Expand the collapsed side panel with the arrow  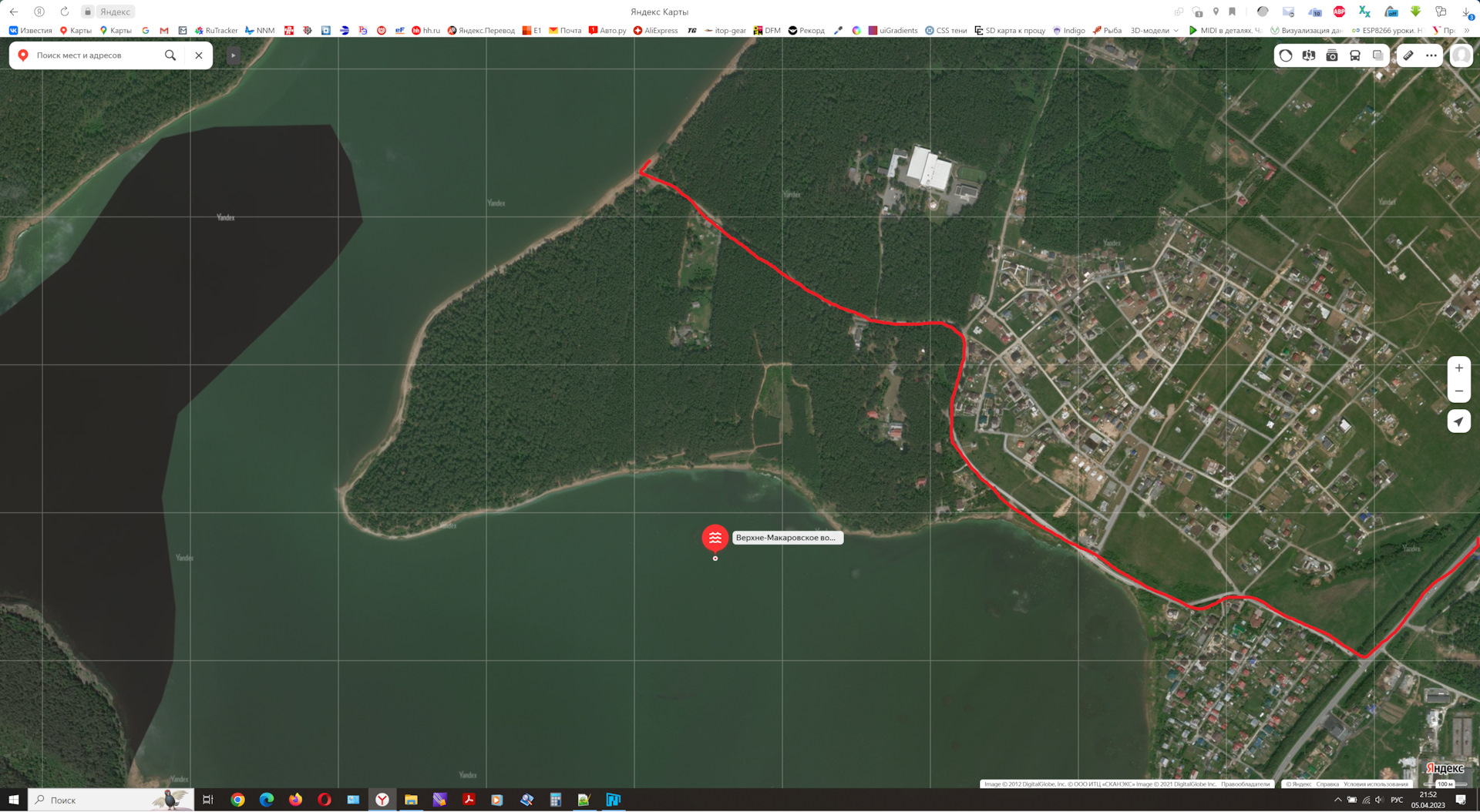pyautogui.click(x=233, y=55)
